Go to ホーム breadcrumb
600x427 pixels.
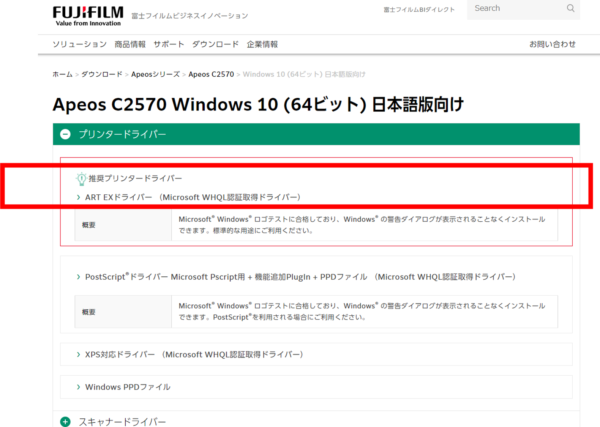(x=62, y=75)
